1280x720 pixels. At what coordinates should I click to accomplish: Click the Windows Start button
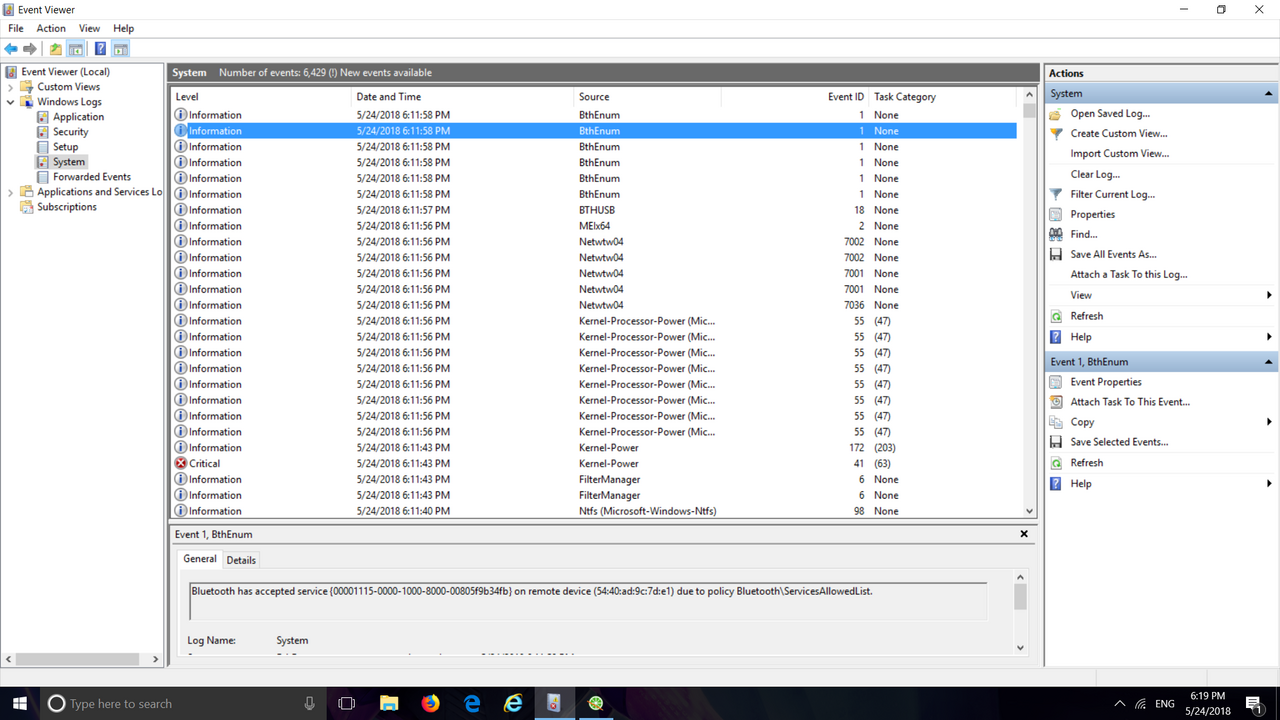pyautogui.click(x=20, y=703)
